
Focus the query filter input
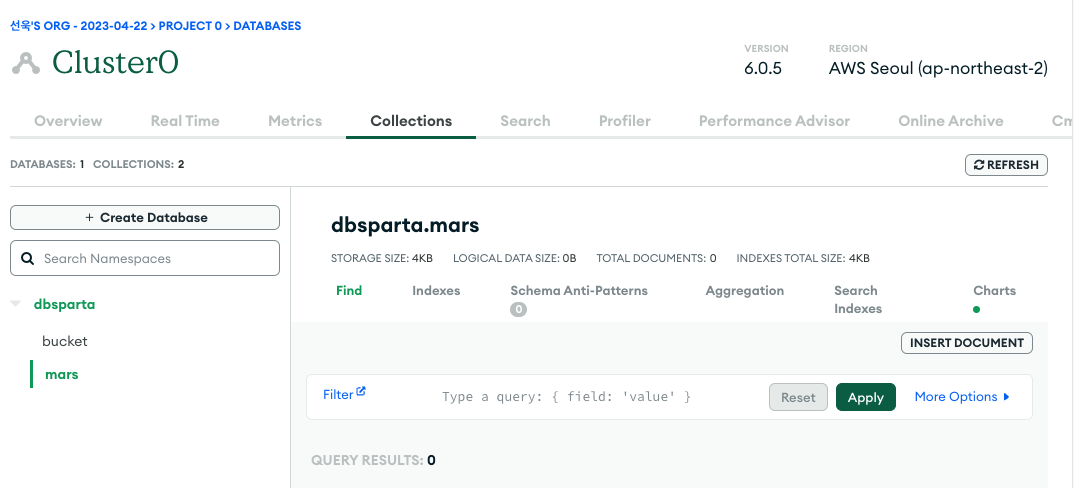click(566, 397)
